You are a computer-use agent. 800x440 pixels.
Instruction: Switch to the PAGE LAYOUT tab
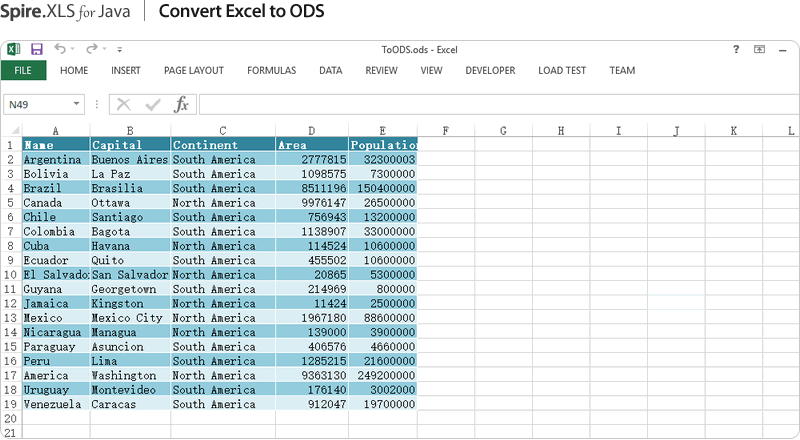[x=194, y=71]
